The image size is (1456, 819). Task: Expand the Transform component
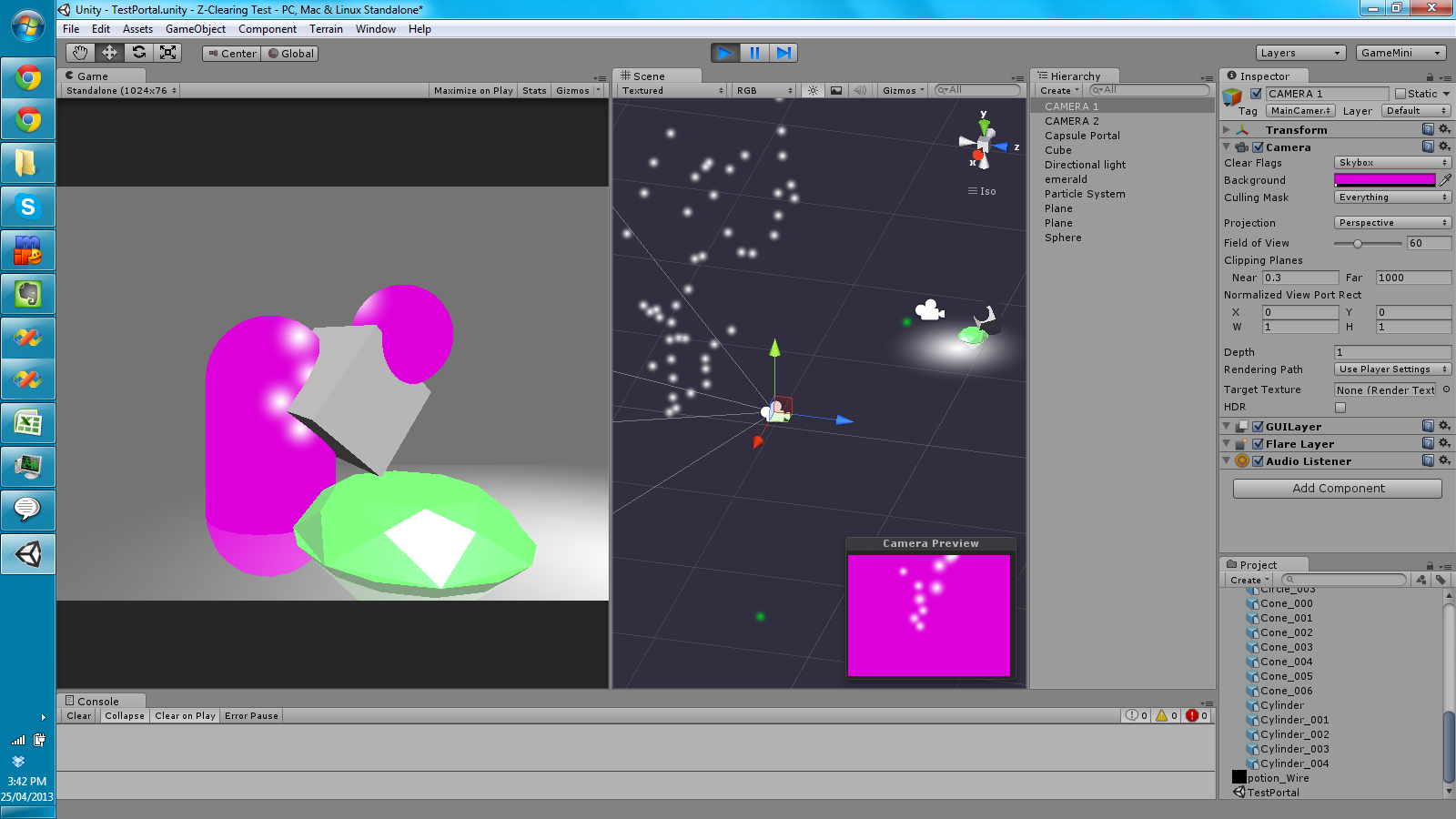pyautogui.click(x=1227, y=129)
